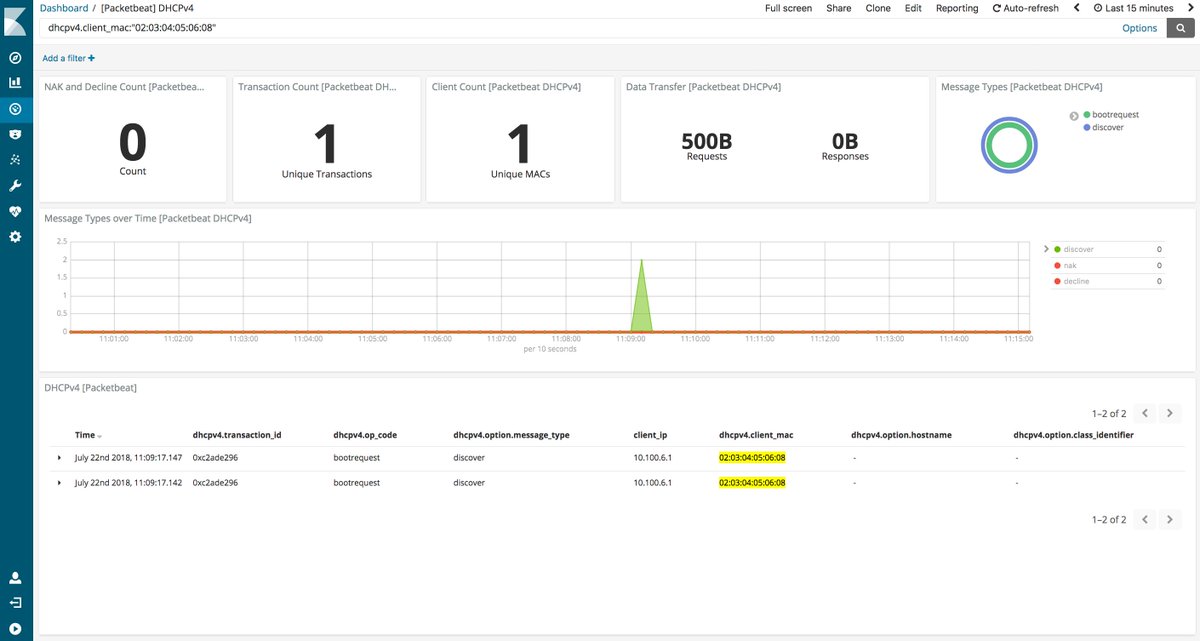Click the decline legend color dot
This screenshot has height=641, width=1200.
coord(1057,282)
